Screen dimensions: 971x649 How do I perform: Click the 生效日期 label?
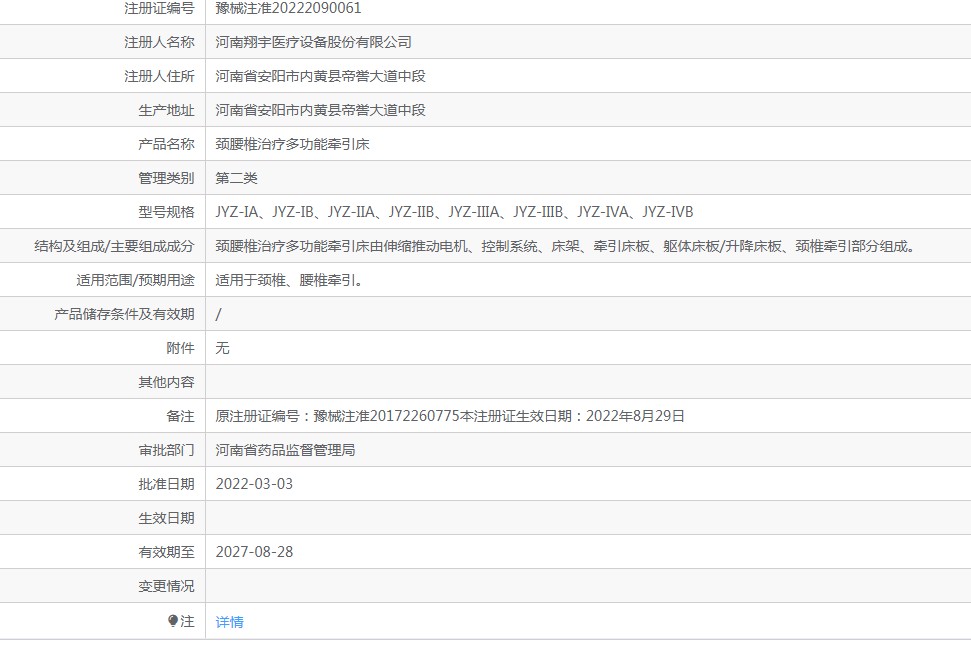click(166, 518)
